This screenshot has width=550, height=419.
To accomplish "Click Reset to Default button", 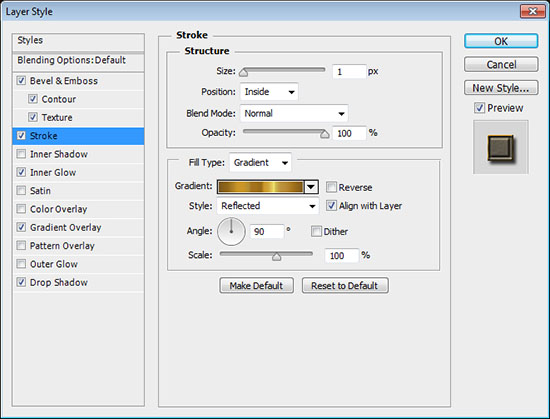I will pos(345,285).
